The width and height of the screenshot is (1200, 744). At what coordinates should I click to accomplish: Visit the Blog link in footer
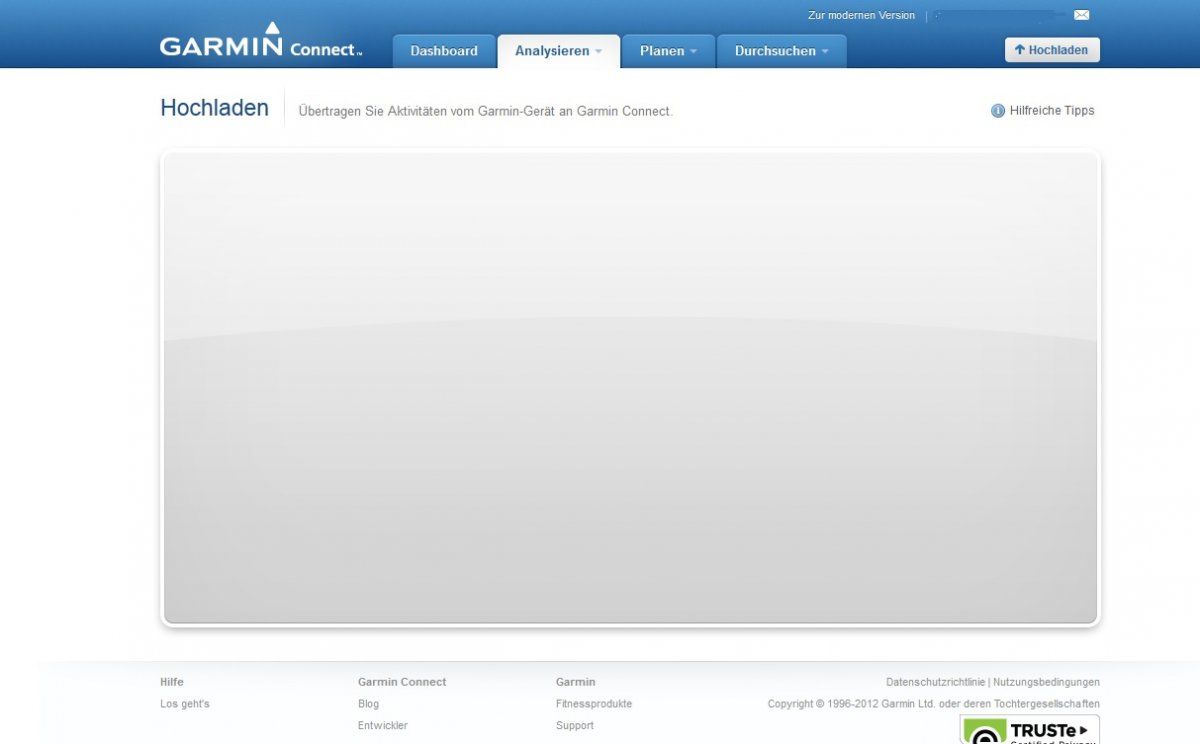368,704
